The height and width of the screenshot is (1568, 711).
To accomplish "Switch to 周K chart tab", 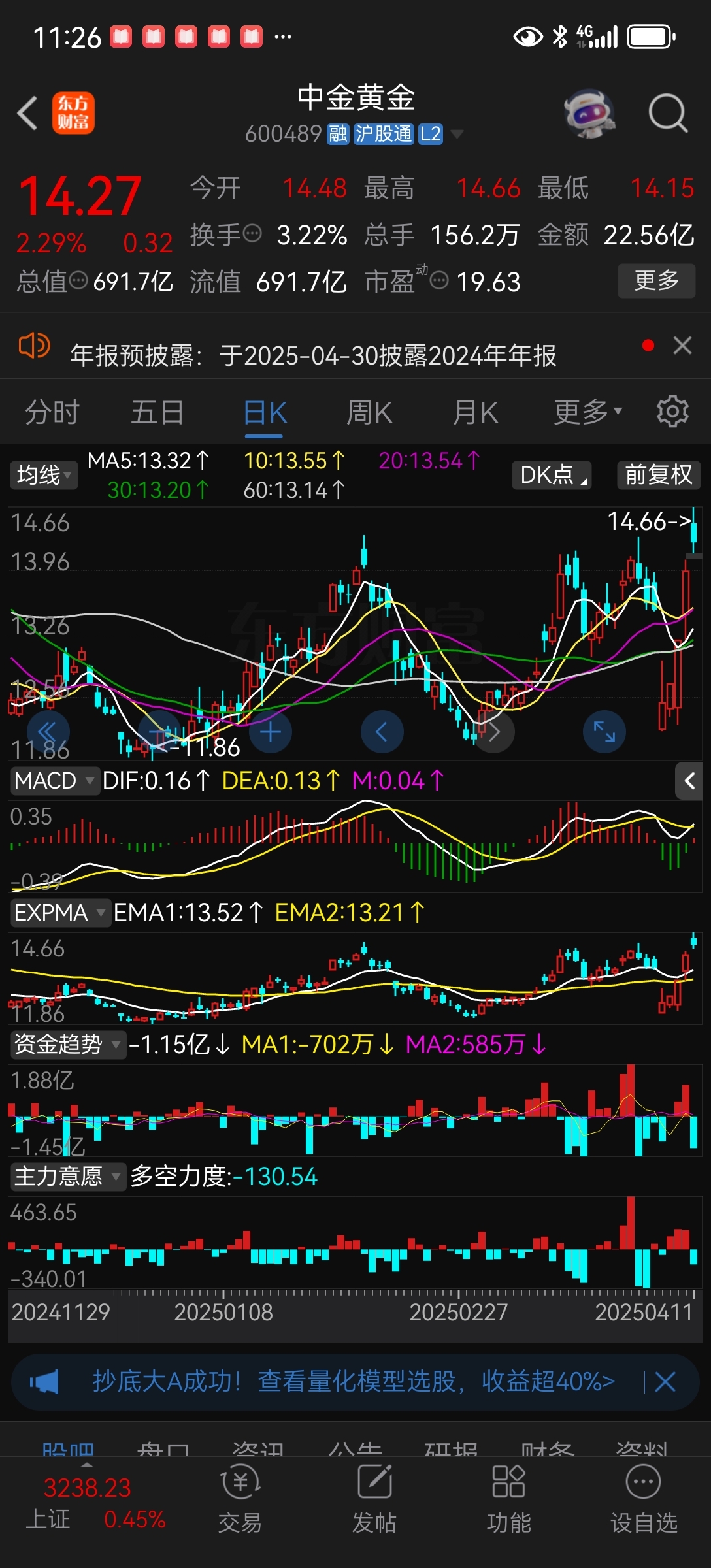I will pos(369,413).
